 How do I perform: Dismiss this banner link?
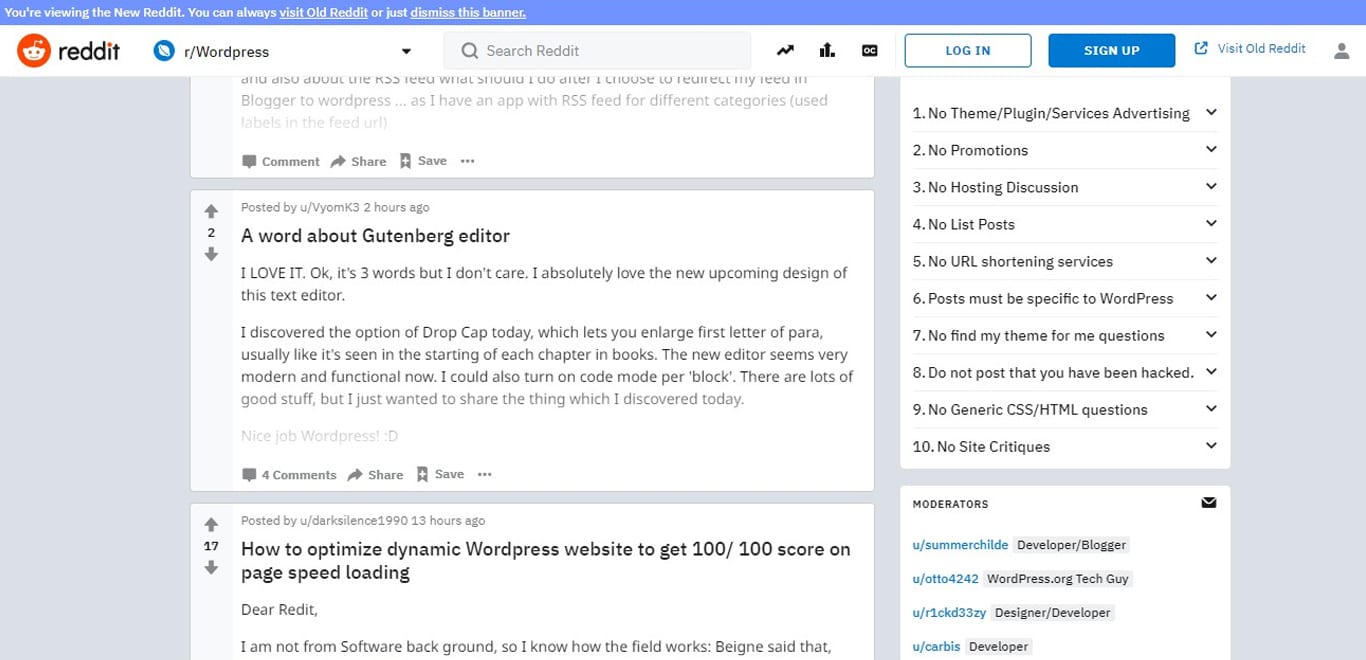[x=467, y=13]
